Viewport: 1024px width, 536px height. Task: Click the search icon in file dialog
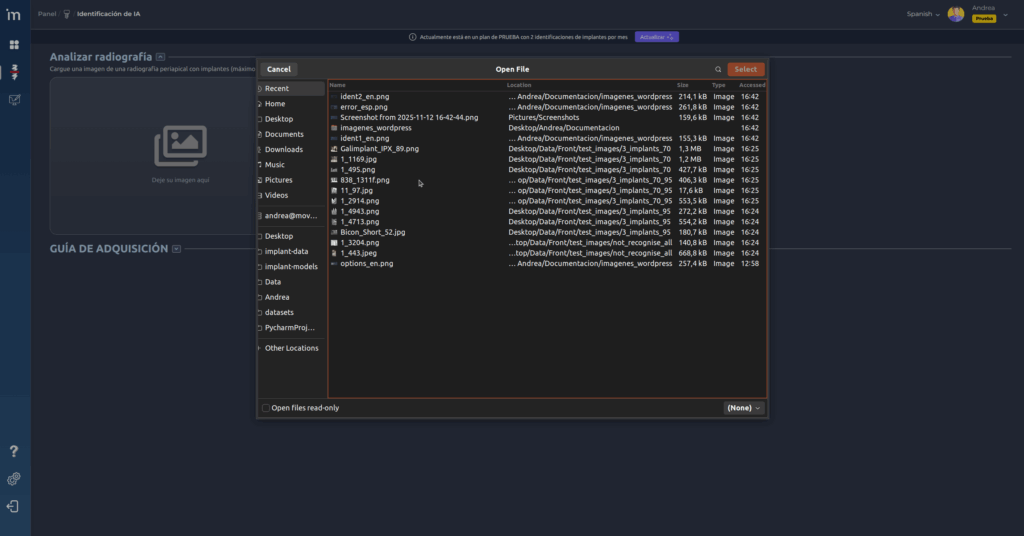718,69
